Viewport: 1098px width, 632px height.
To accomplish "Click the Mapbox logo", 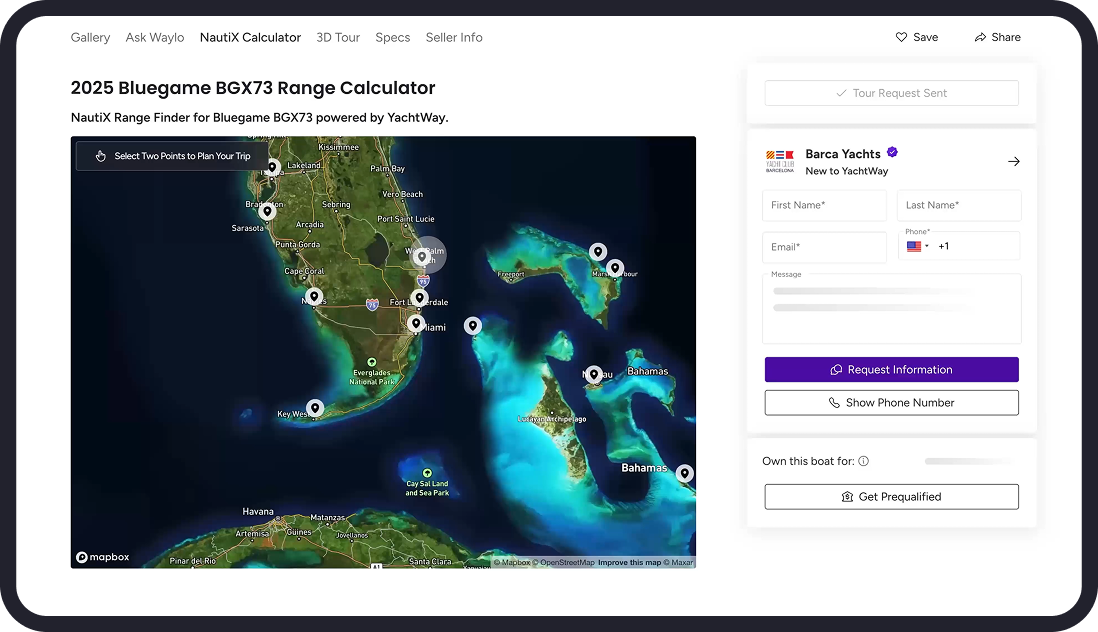I will pos(103,557).
